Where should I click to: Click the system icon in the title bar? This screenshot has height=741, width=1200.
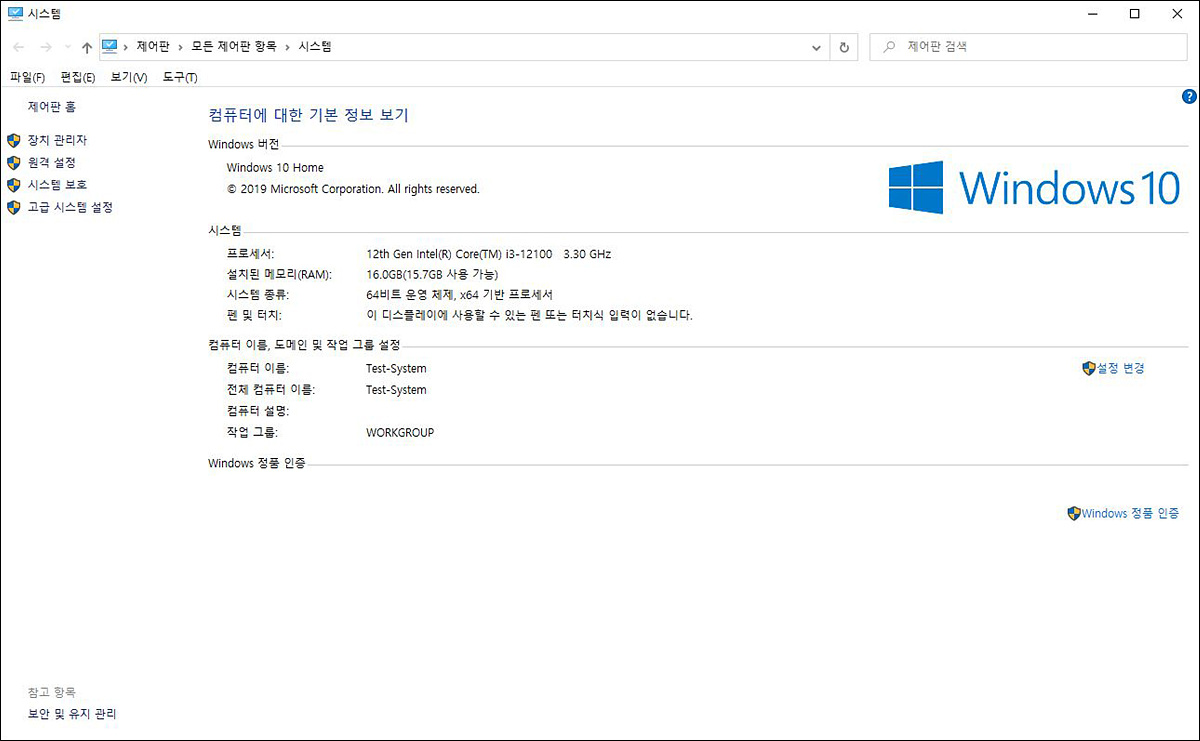15,13
